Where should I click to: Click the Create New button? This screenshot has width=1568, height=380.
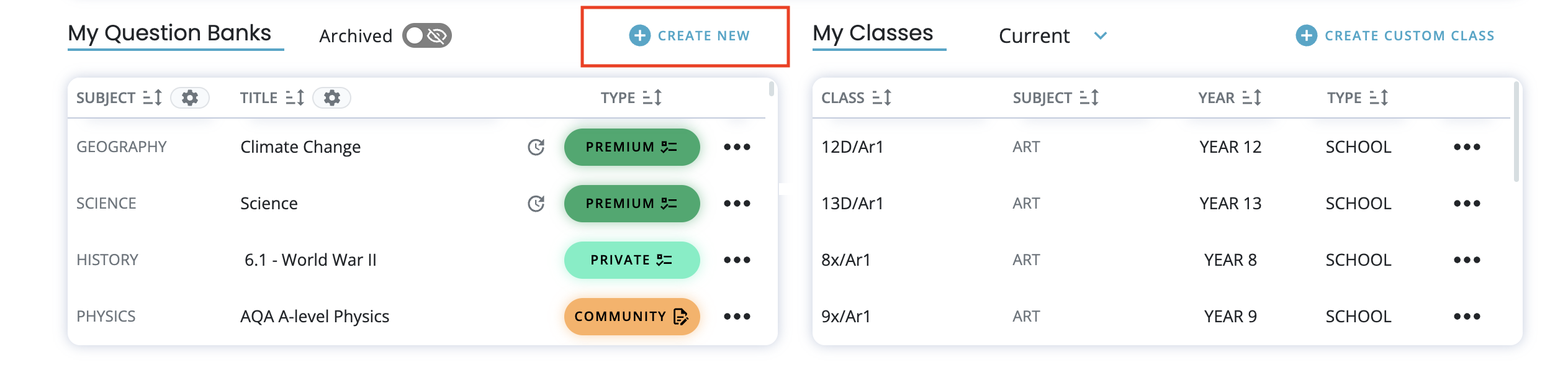click(x=689, y=36)
